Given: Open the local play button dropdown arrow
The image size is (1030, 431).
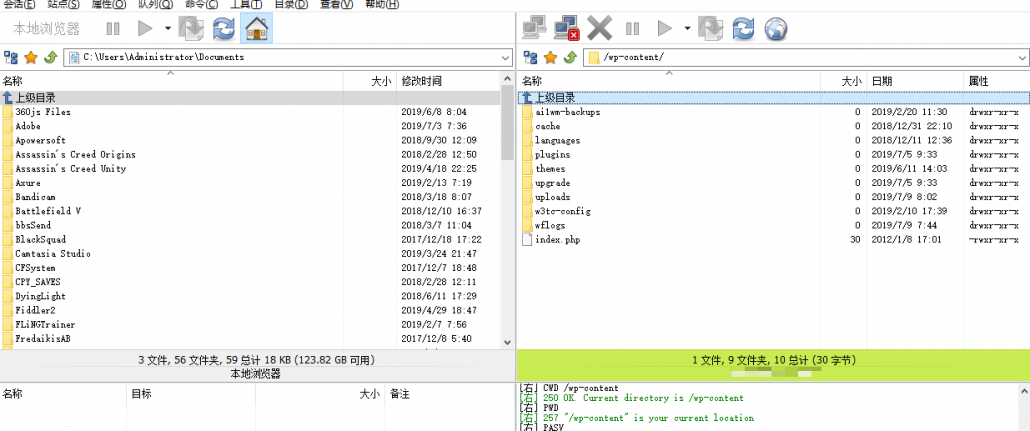Looking at the screenshot, I should tap(168, 29).
